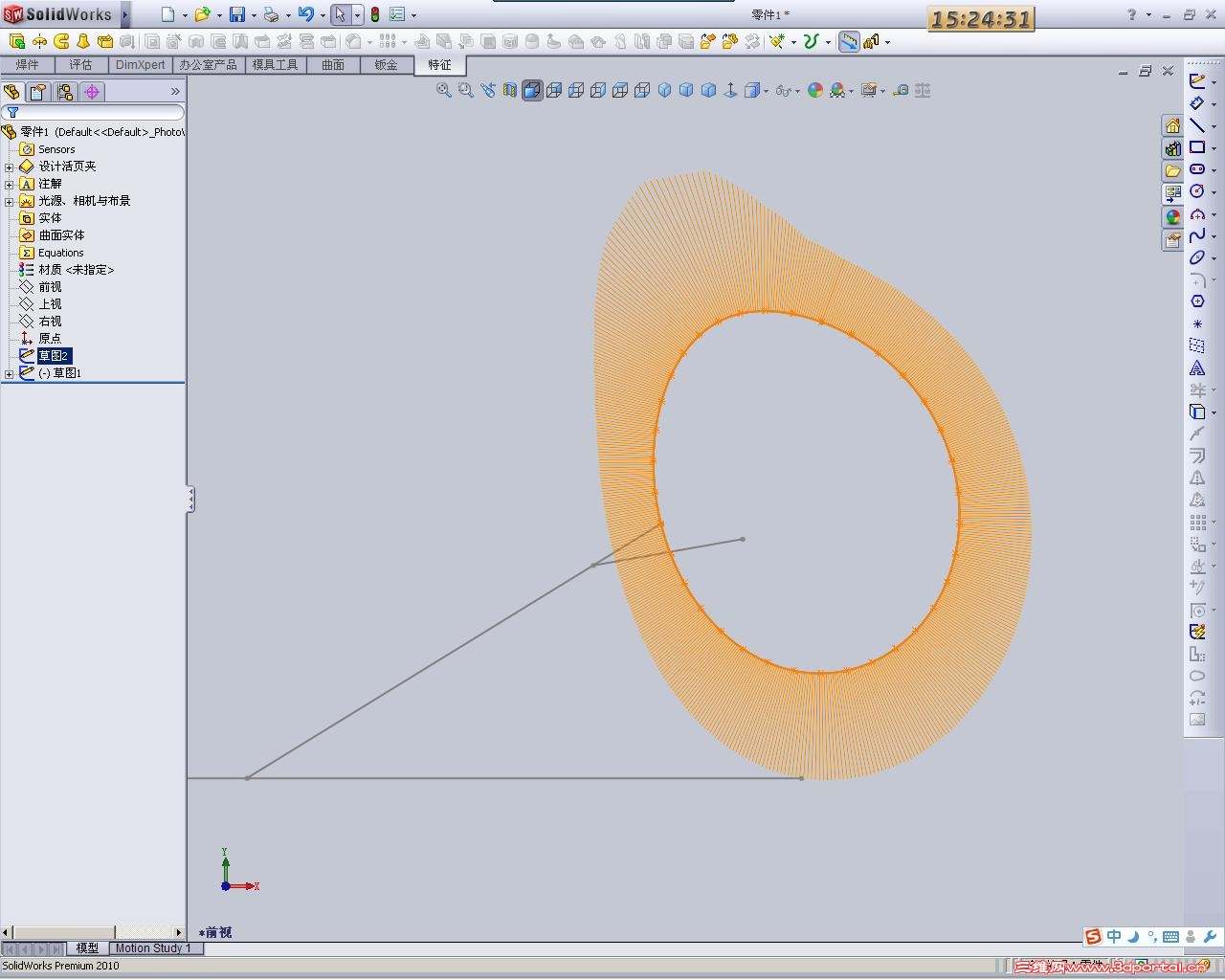Click the Smart Dimension tool
Image resolution: width=1225 pixels, height=980 pixels.
pos(1197,103)
